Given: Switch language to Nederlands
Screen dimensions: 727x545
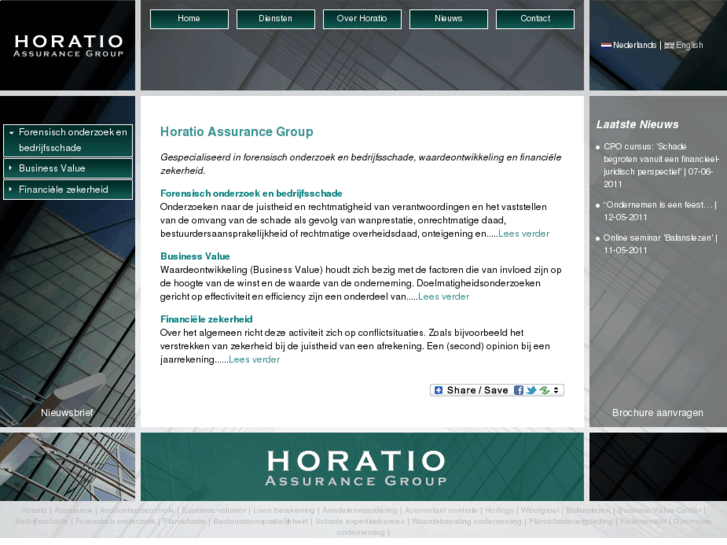Looking at the screenshot, I should coord(634,45).
